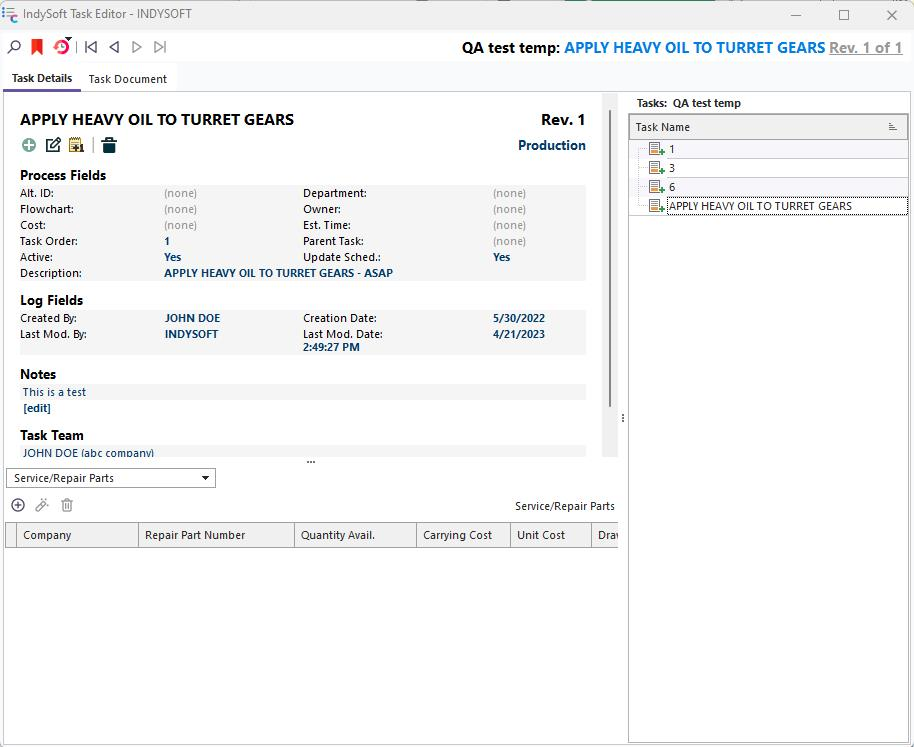Open the Task Name column options icon
914x747 pixels.
[x=892, y=127]
